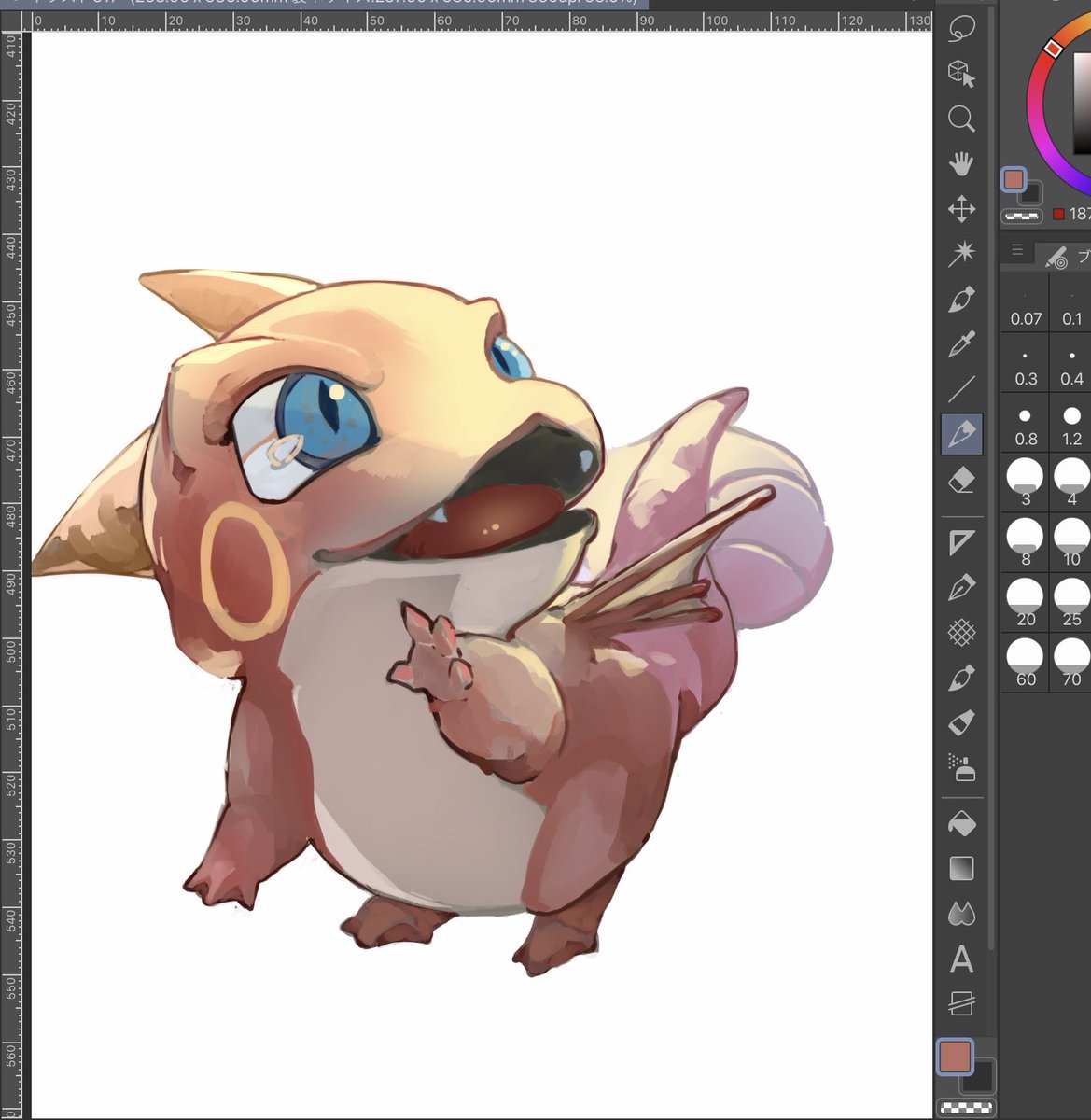Click inside the color wheel saturation square

1082,103
